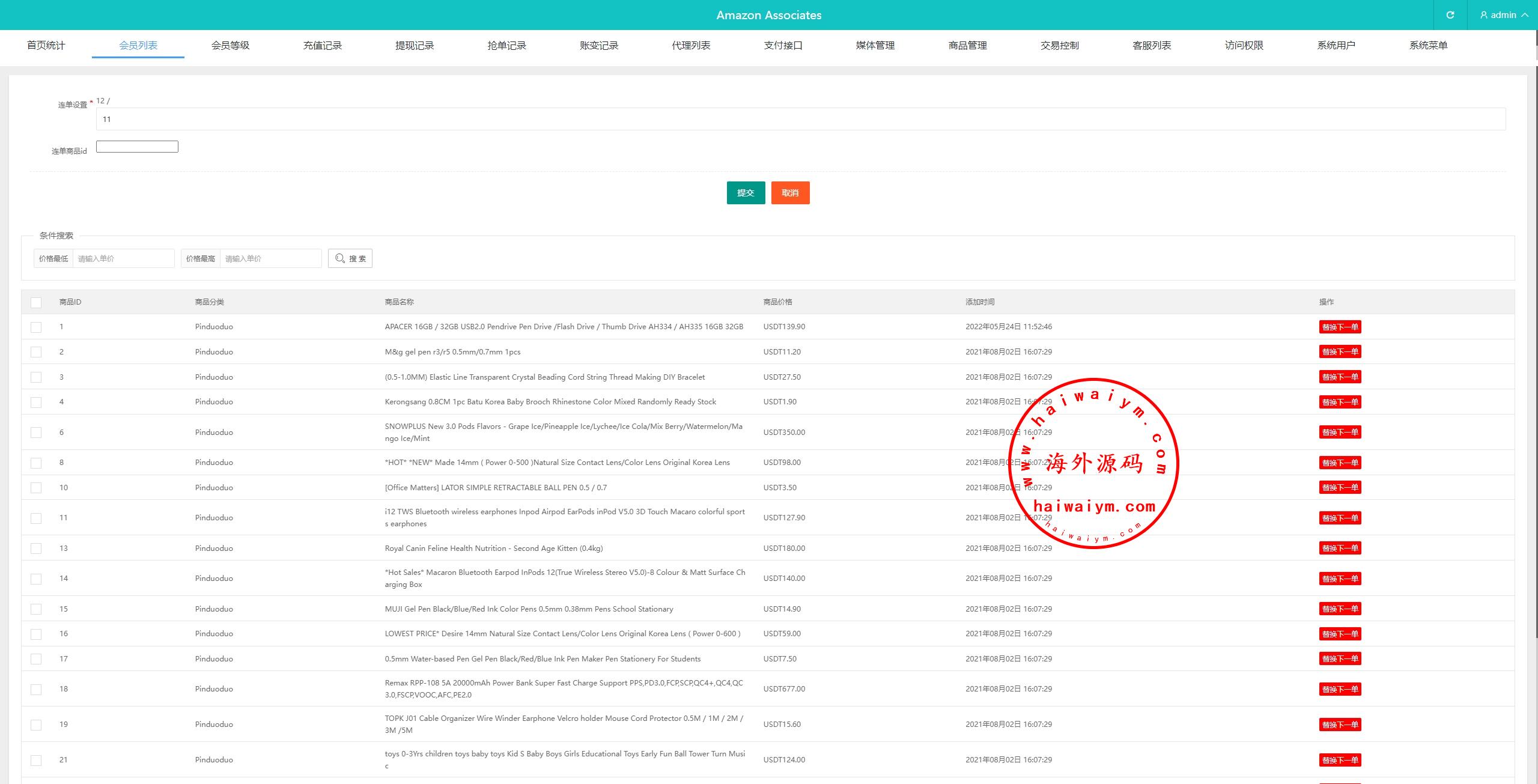
Task: Toggle the select-all checkbox in table header
Action: pos(36,302)
